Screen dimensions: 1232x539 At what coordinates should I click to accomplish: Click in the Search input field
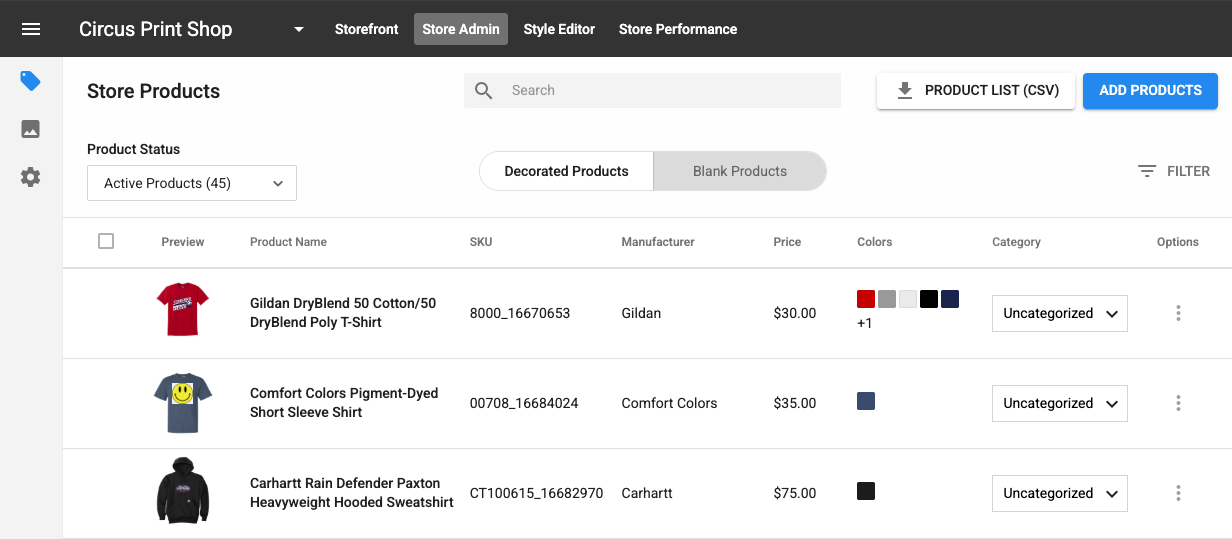[x=652, y=91]
